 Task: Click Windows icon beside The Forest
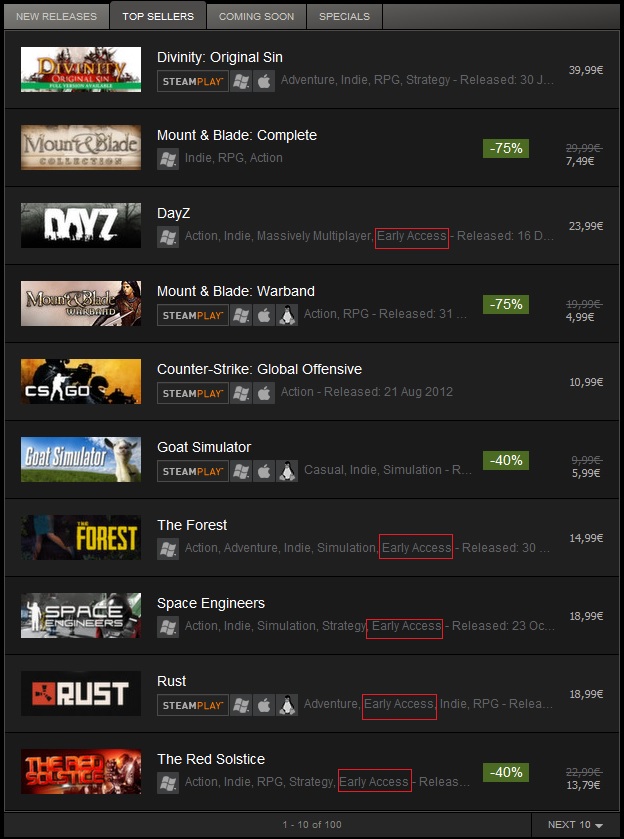168,549
